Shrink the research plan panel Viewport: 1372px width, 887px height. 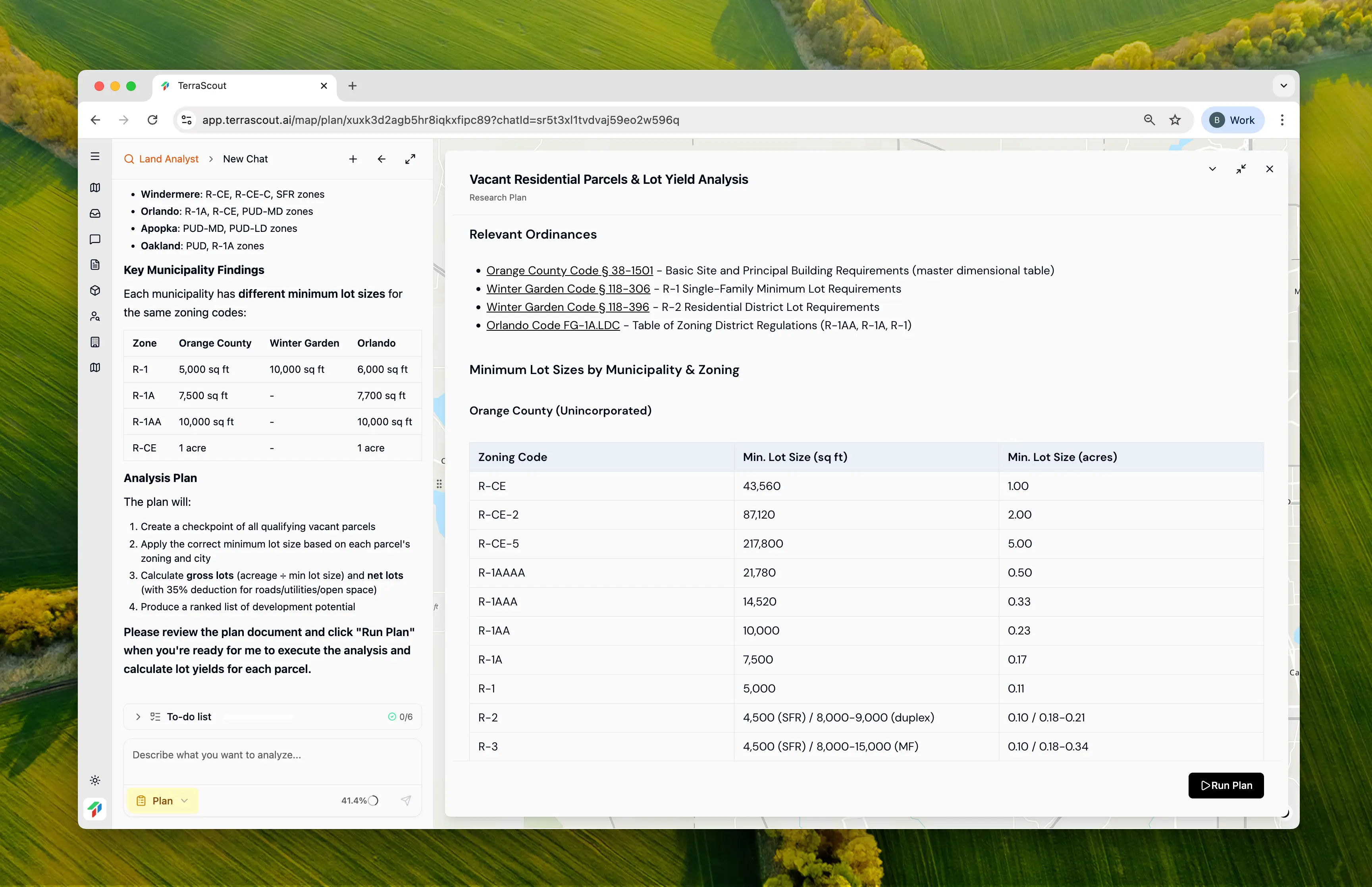[1241, 169]
